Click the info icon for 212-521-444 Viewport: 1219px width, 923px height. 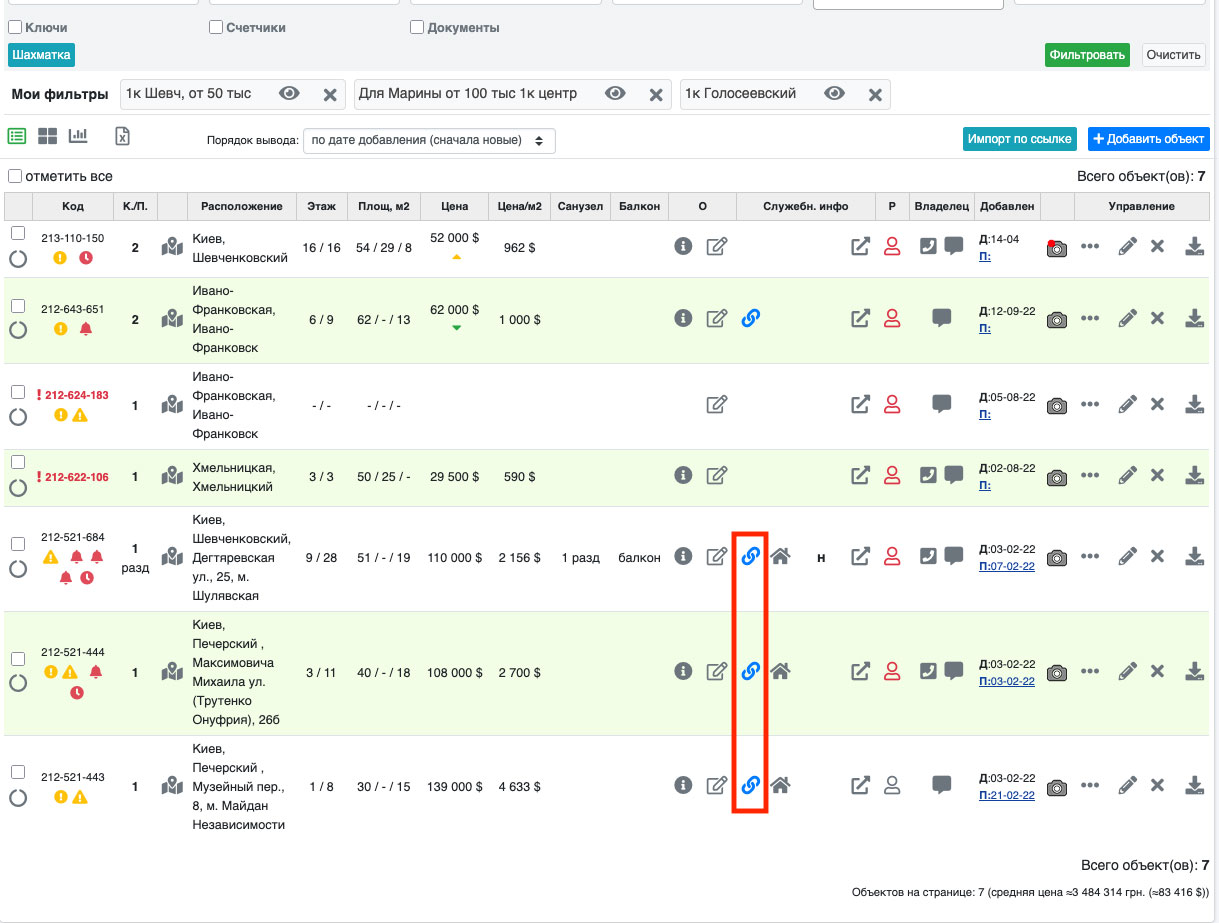683,671
